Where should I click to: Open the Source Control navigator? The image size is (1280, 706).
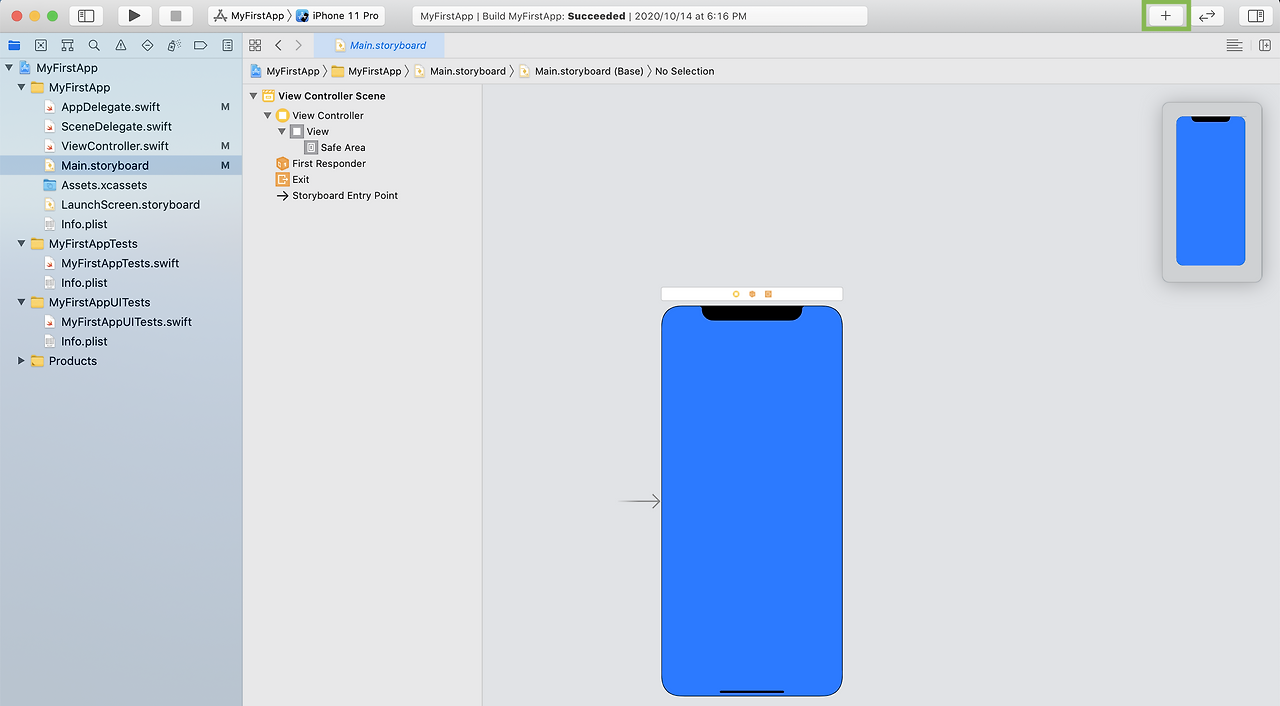coord(41,45)
